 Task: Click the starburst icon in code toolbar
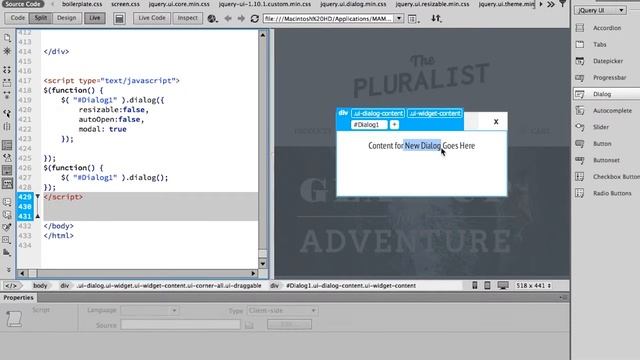coord(7,51)
